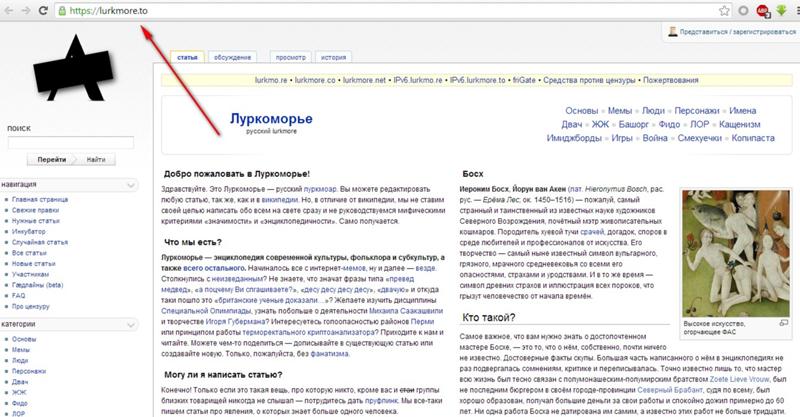The width and height of the screenshot is (800, 417).
Task: Open the Башорг portal link
Action: [633, 125]
